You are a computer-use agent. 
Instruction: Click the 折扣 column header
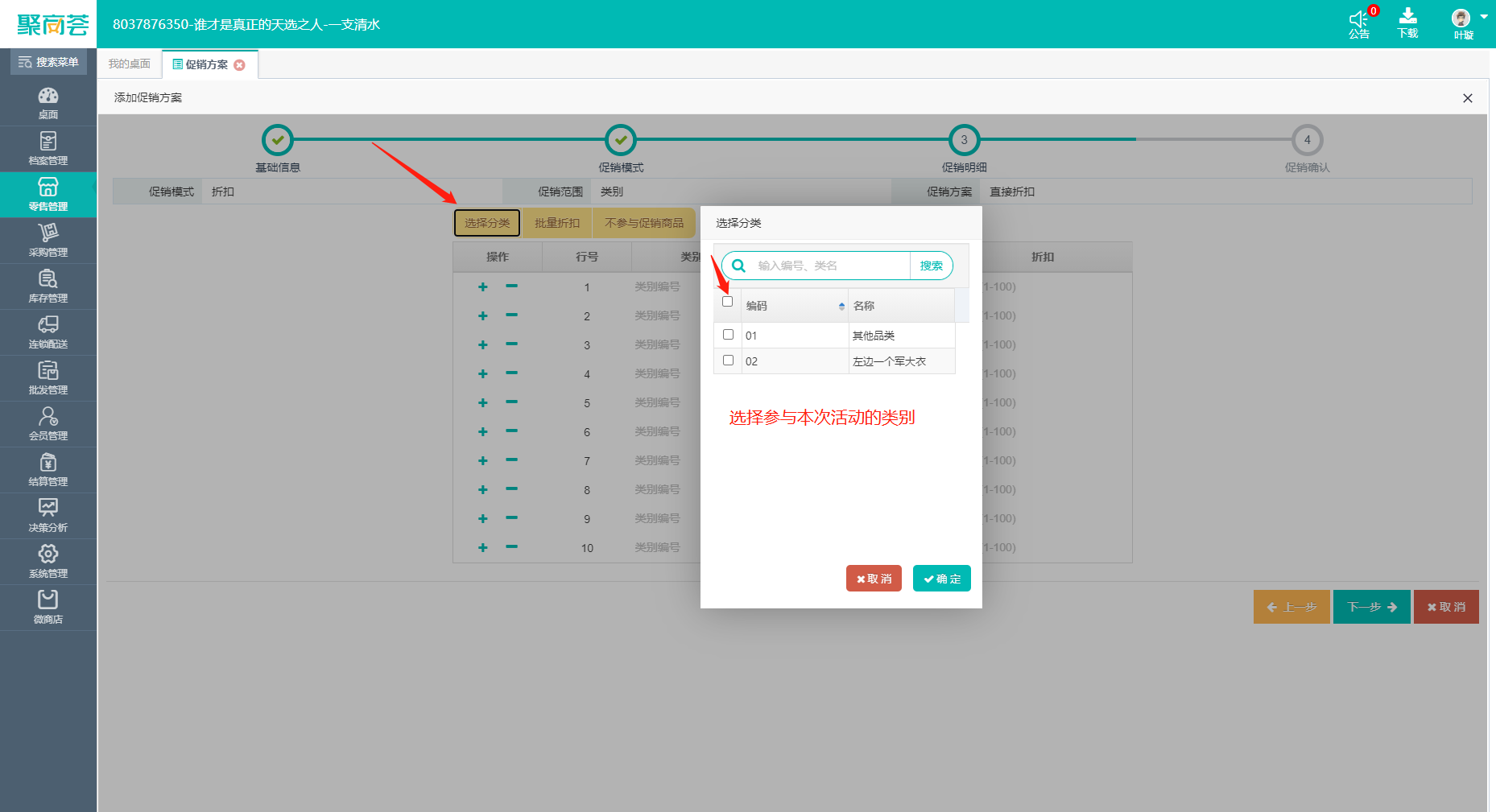click(x=1043, y=257)
